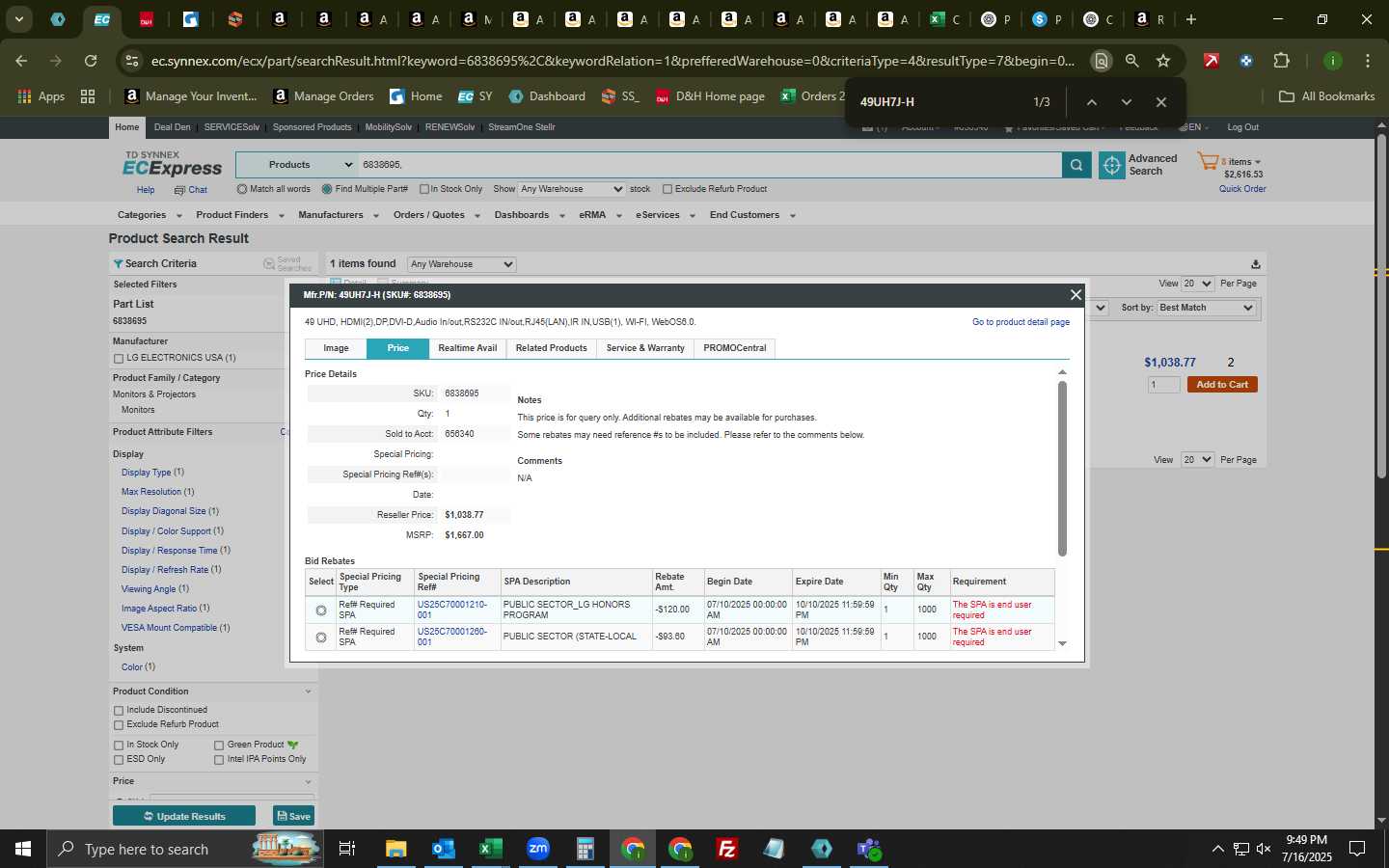The height and width of the screenshot is (868, 1389).
Task: Open new browser tab
Action: coord(1191,19)
